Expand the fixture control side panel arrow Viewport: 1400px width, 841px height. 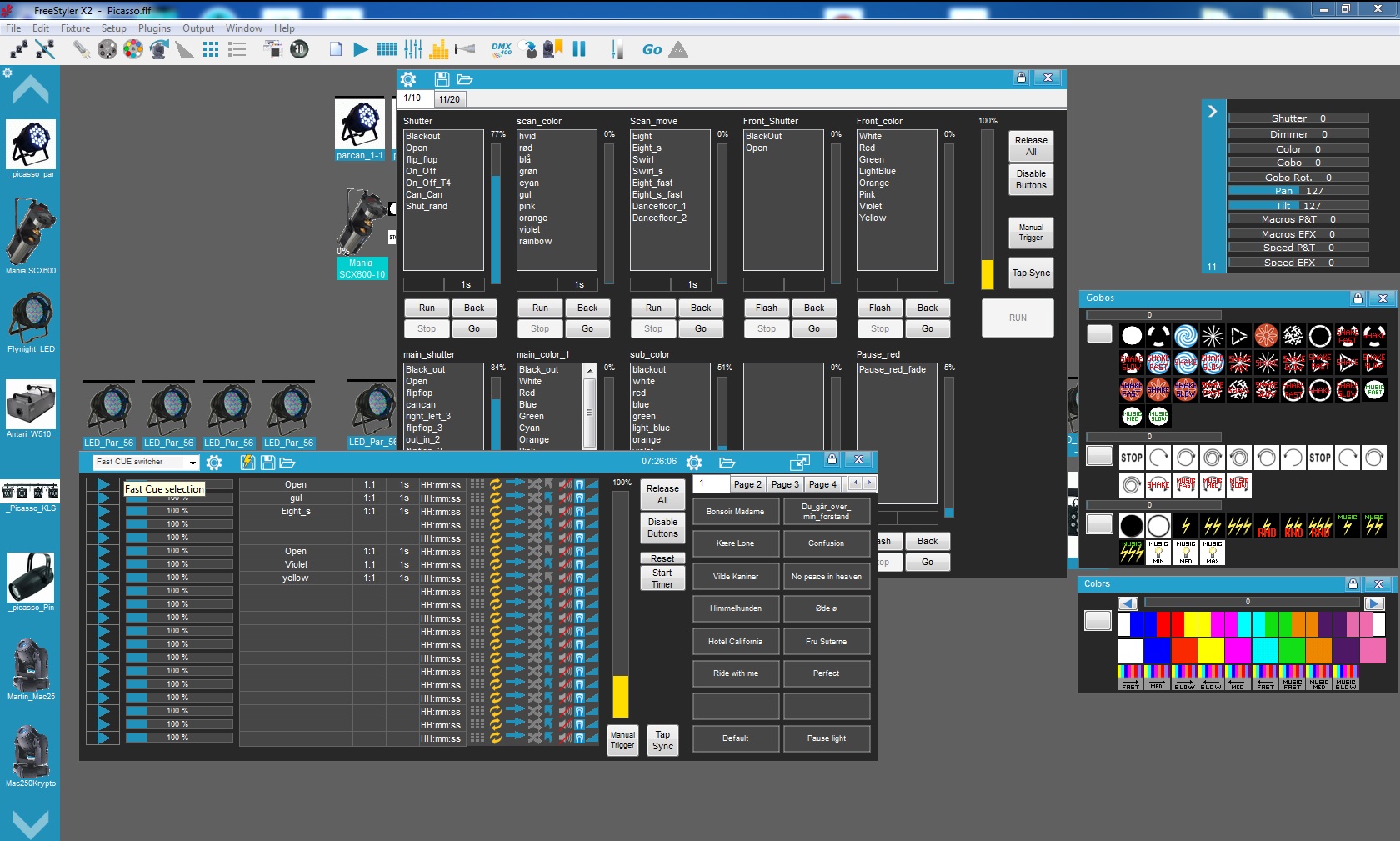coord(1212,112)
